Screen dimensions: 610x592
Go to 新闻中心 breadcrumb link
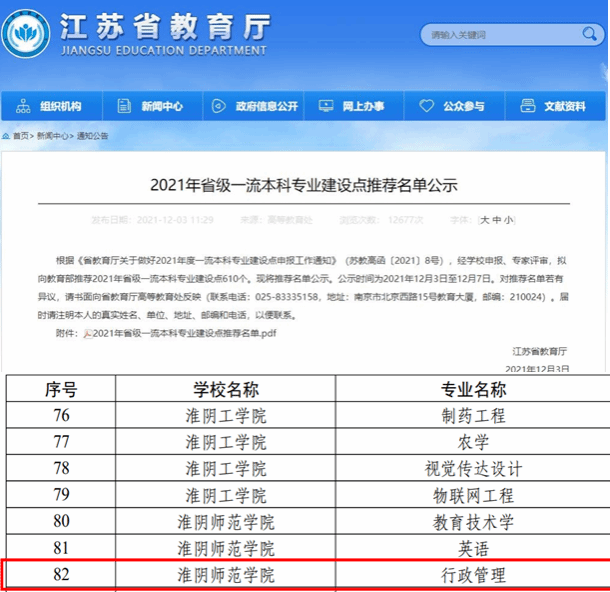[x=53, y=136]
